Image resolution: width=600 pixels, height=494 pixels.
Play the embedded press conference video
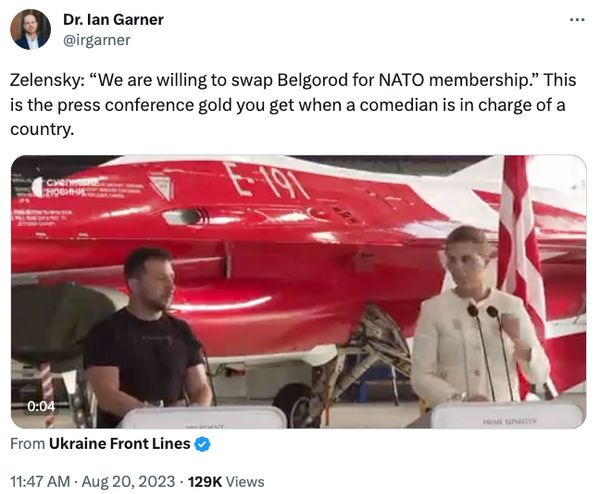click(x=298, y=292)
